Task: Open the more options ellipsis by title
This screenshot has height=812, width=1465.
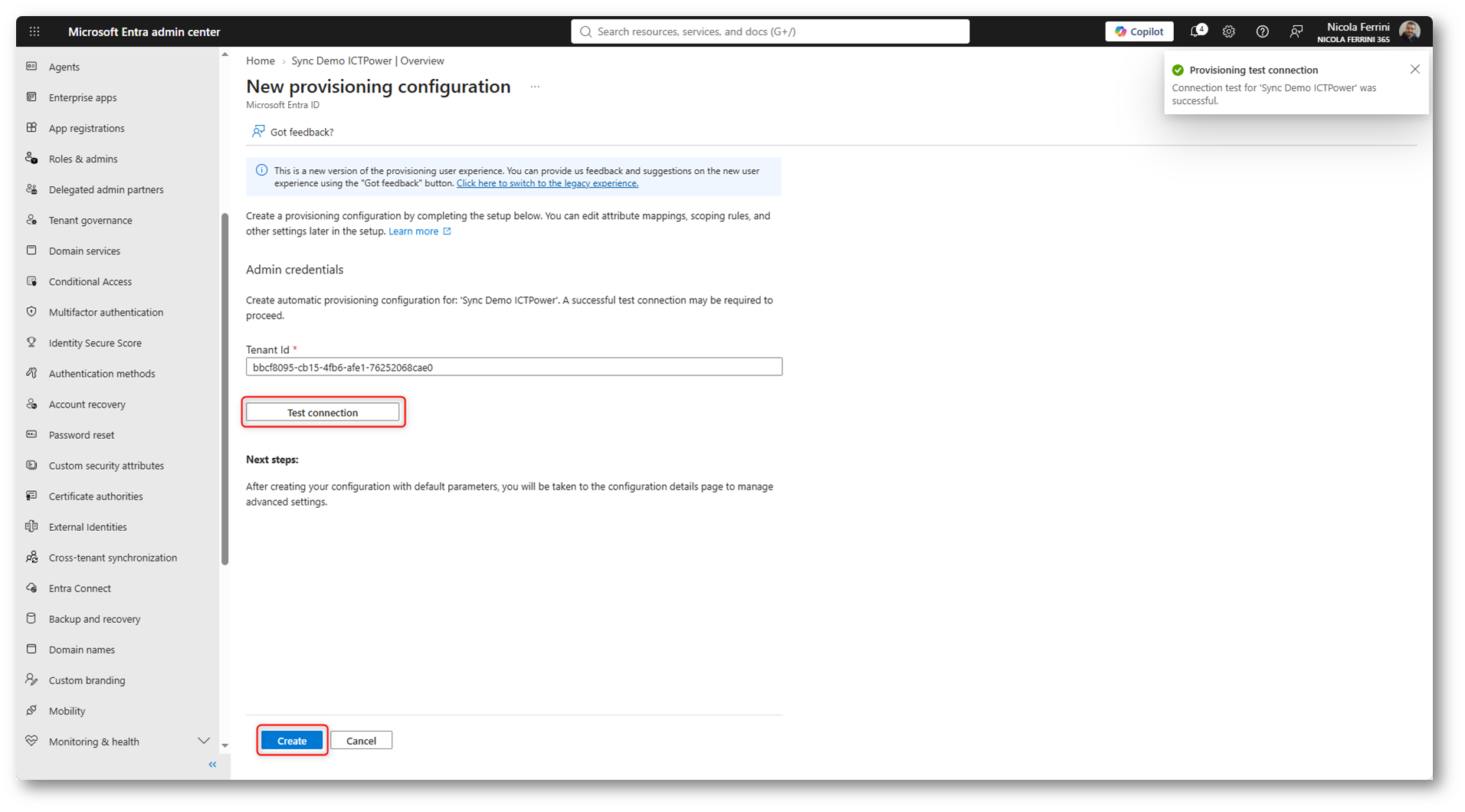Action: pos(535,87)
